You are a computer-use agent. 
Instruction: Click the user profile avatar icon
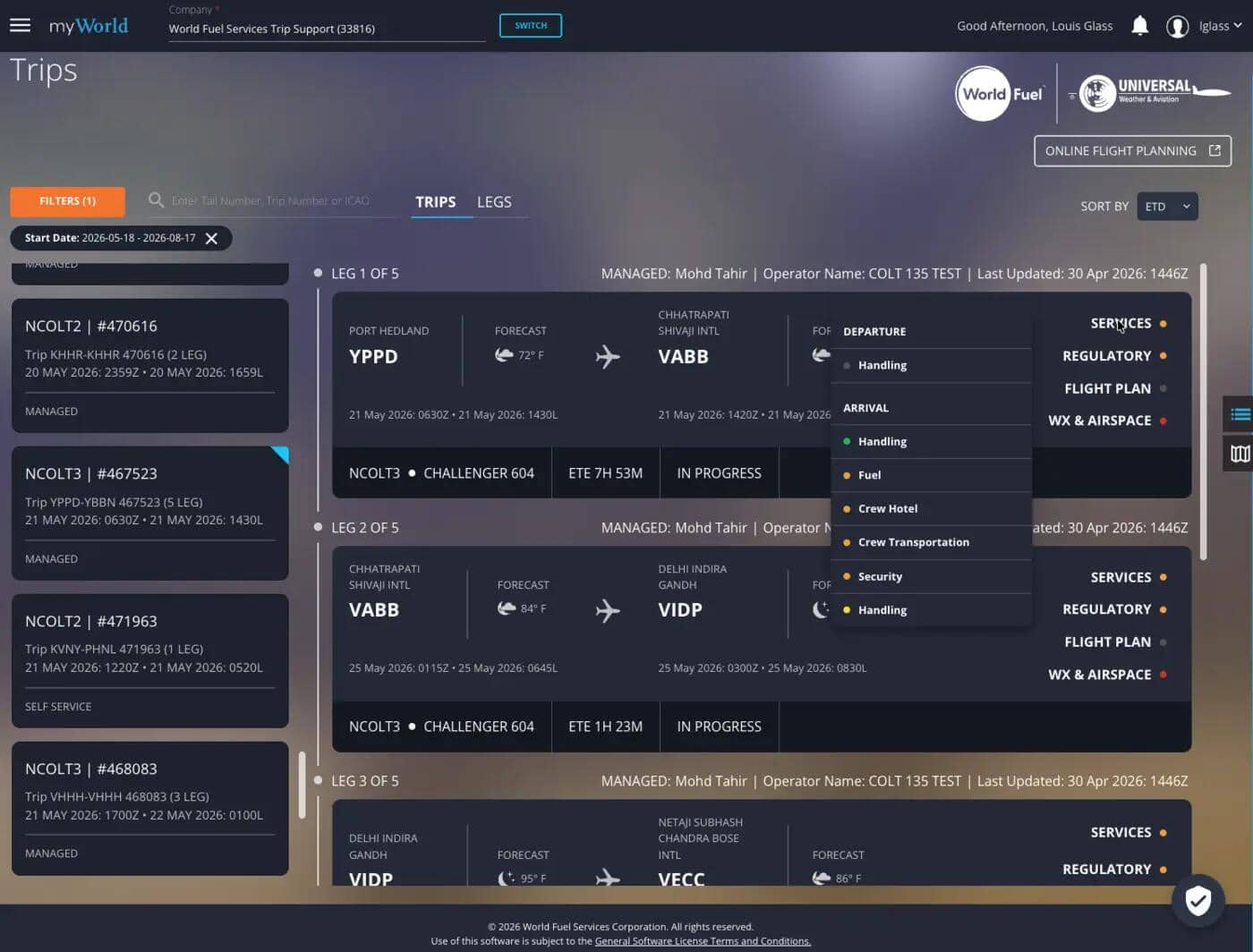(1177, 26)
